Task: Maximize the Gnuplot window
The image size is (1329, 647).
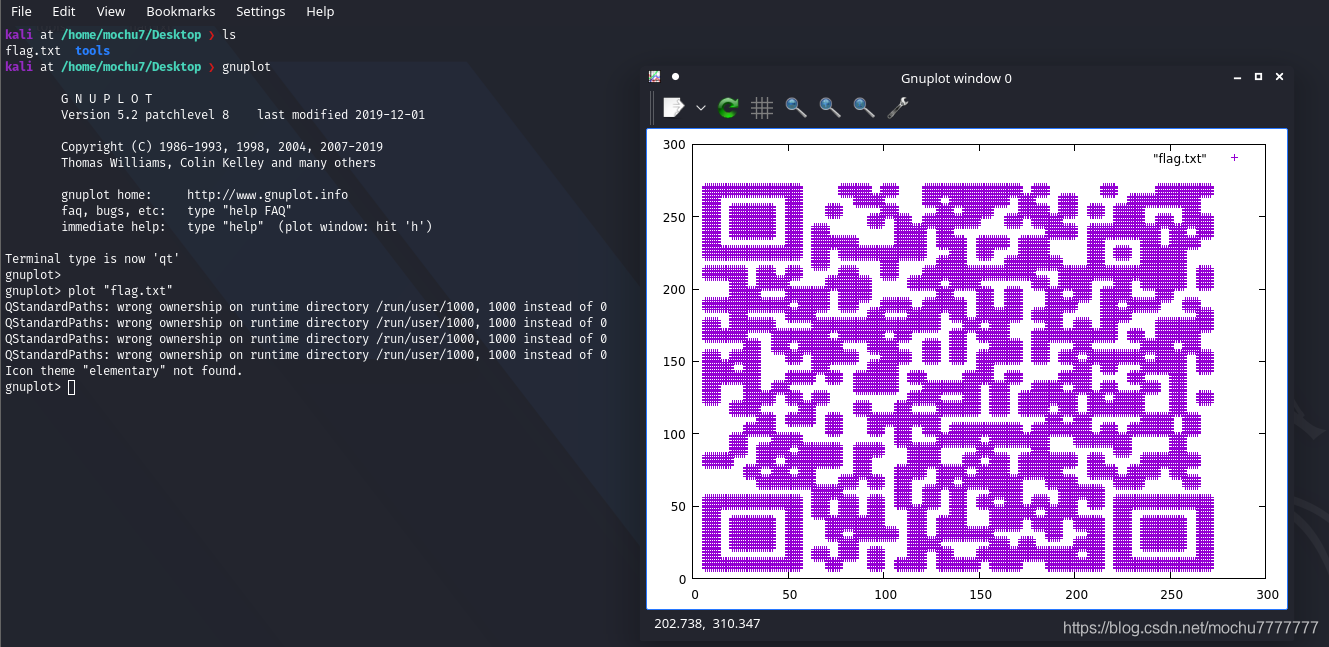Action: (1258, 77)
